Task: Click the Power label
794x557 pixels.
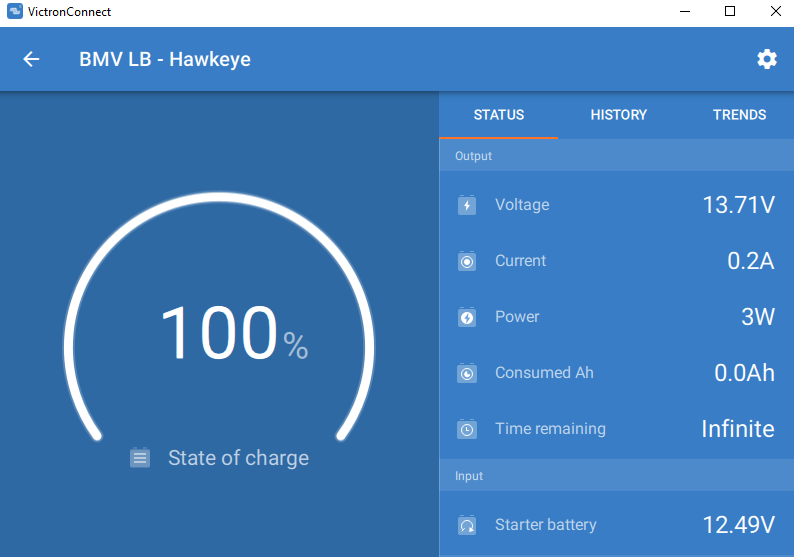Action: point(517,316)
